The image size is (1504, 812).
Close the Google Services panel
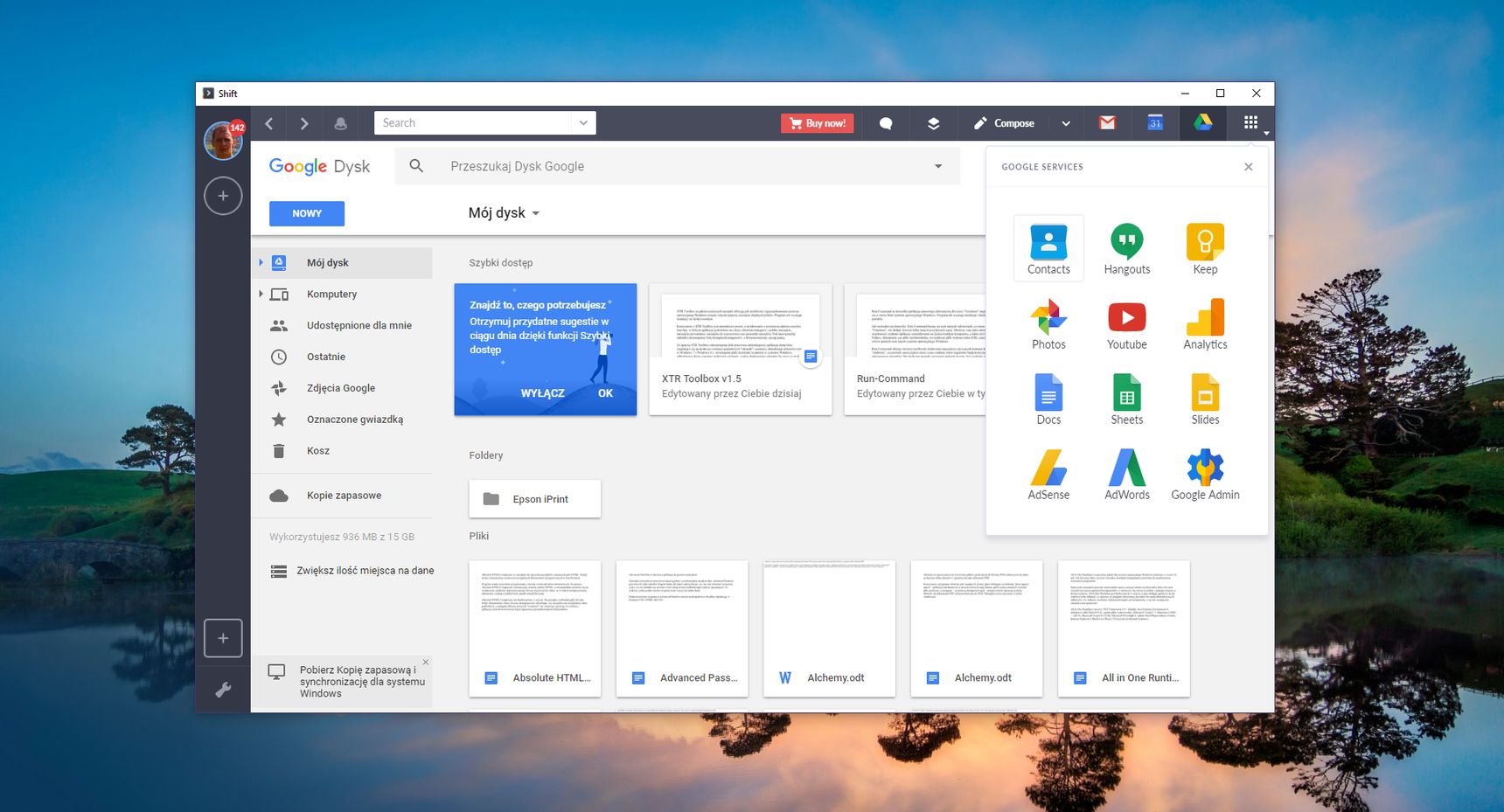click(1248, 167)
